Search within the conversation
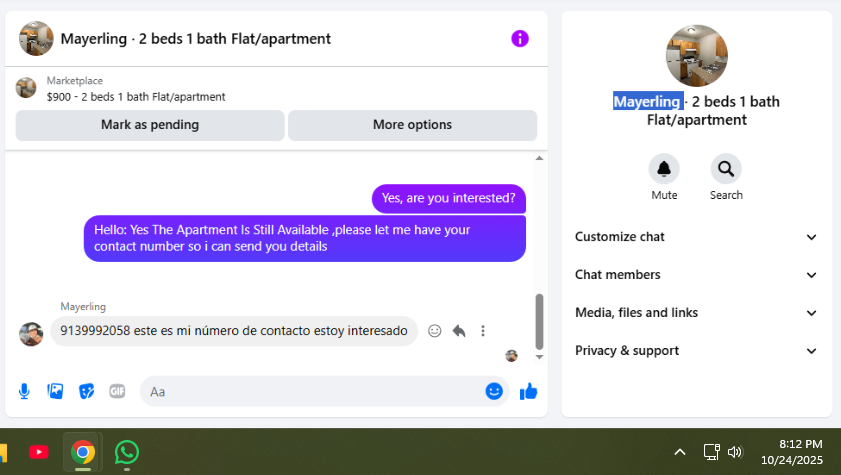This screenshot has height=475, width=841. 726,169
